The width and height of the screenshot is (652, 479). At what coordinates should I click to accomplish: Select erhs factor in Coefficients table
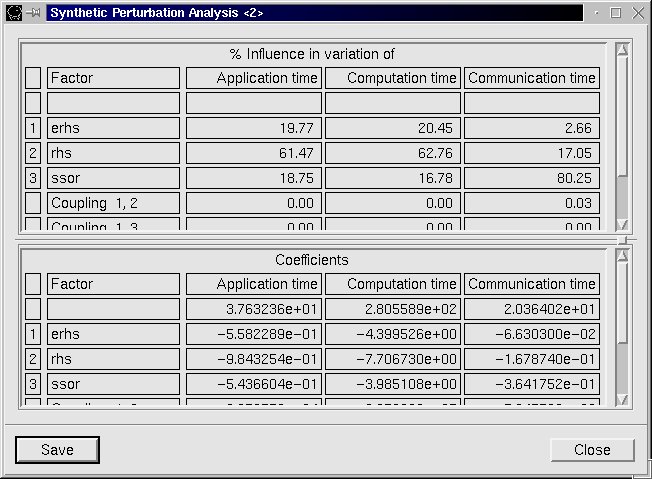tap(114, 333)
